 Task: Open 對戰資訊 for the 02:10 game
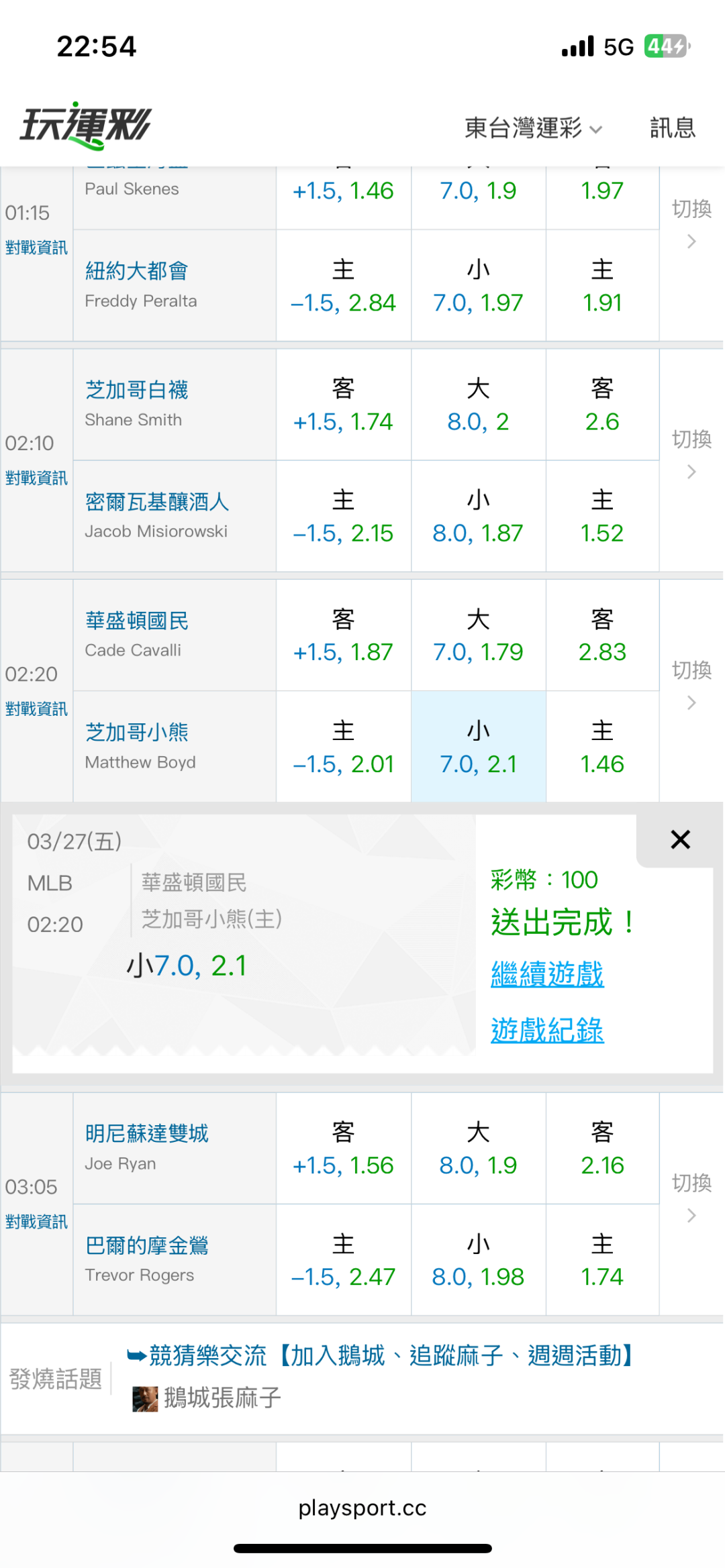(36, 478)
